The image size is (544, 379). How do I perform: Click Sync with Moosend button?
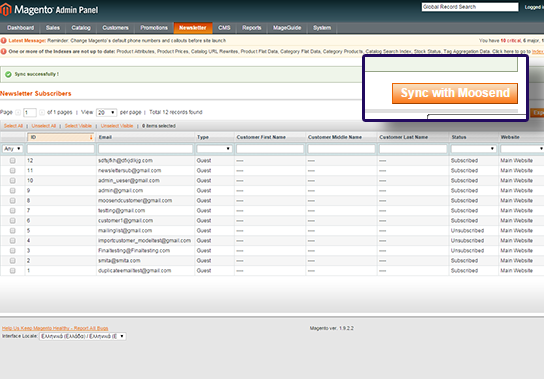455,93
